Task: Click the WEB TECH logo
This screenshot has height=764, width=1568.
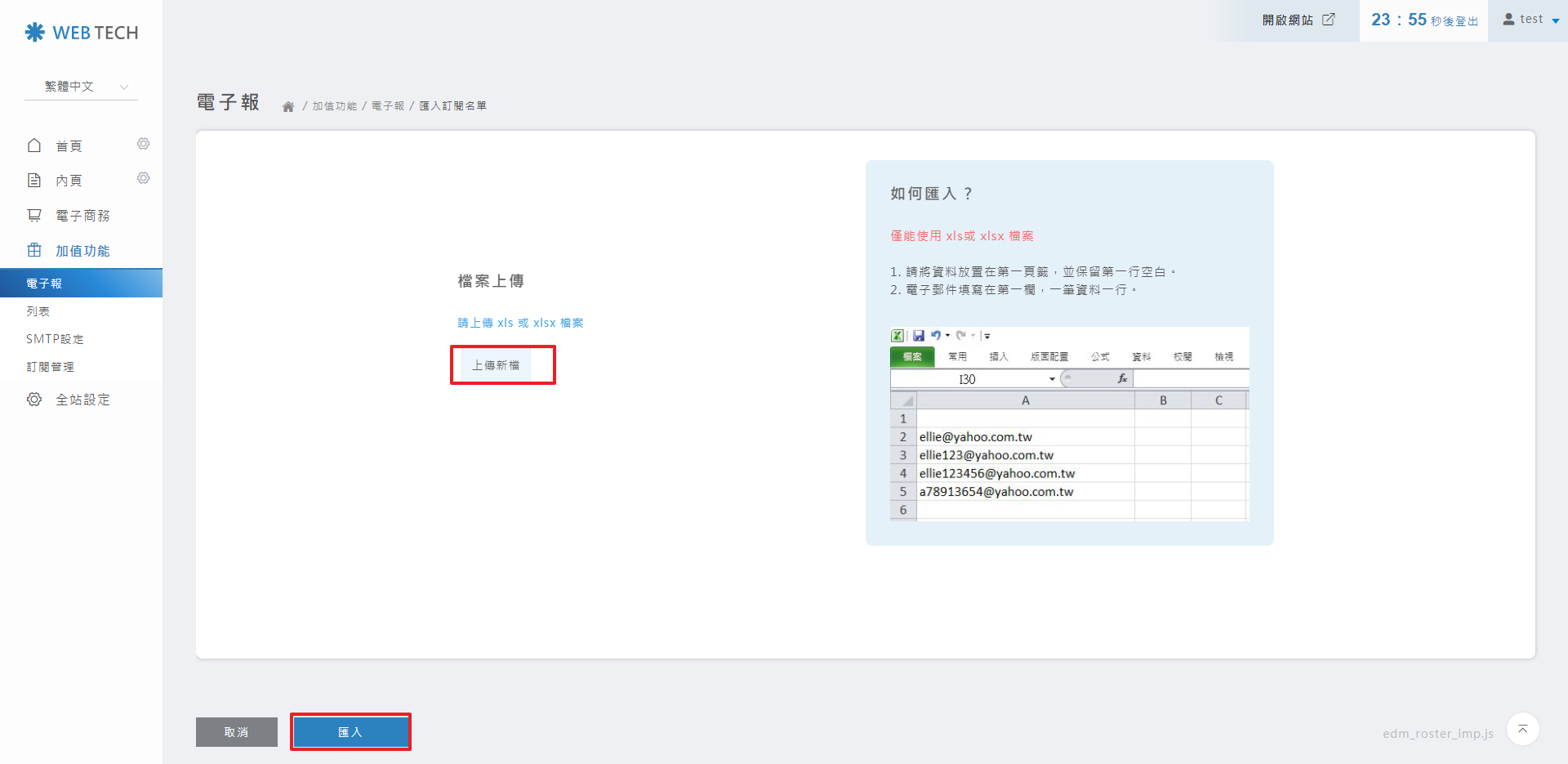Action: pos(82,33)
